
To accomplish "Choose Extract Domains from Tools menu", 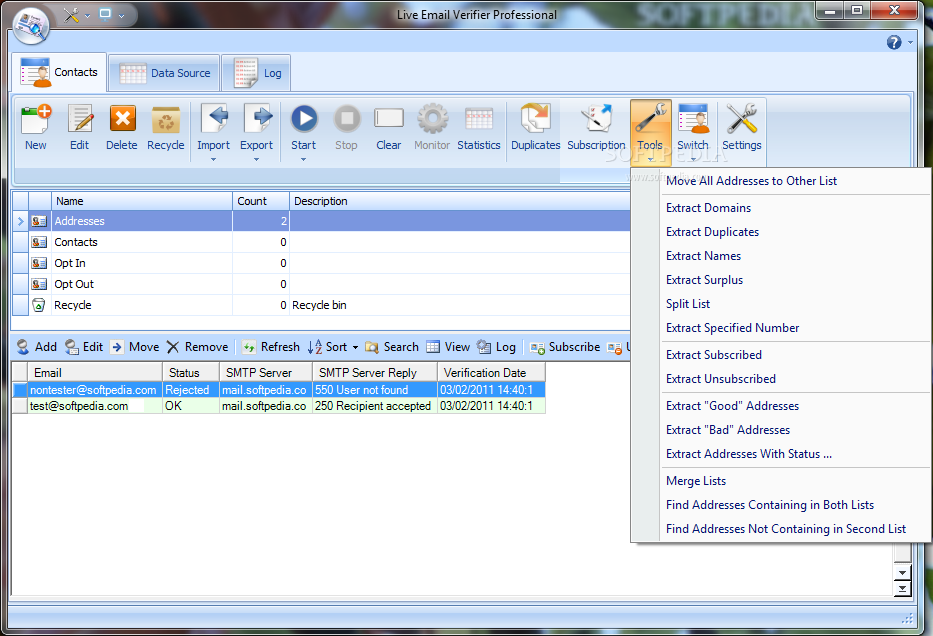I will tap(708, 208).
